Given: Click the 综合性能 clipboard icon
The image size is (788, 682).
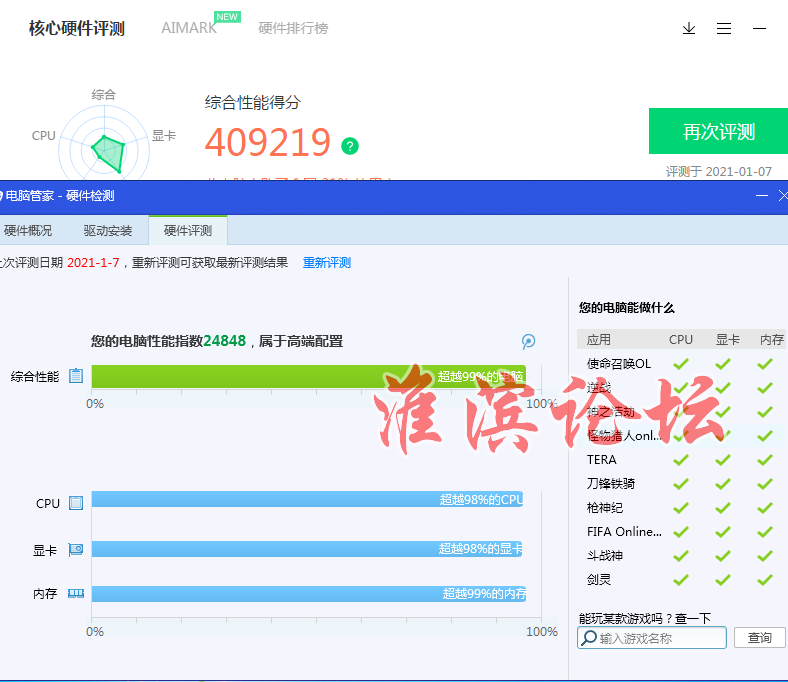Looking at the screenshot, I should click(76, 375).
